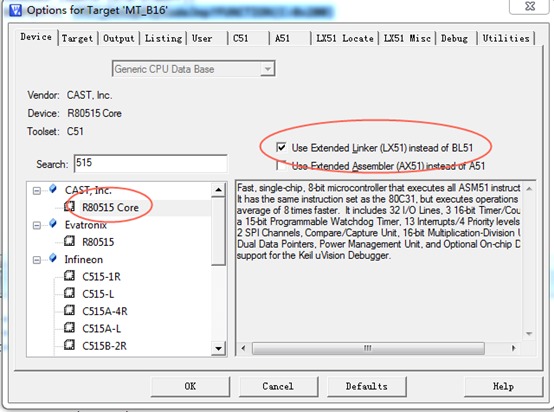Screen dimensions: 554x412
Task: Select C515A-L device
Action: tap(101, 329)
